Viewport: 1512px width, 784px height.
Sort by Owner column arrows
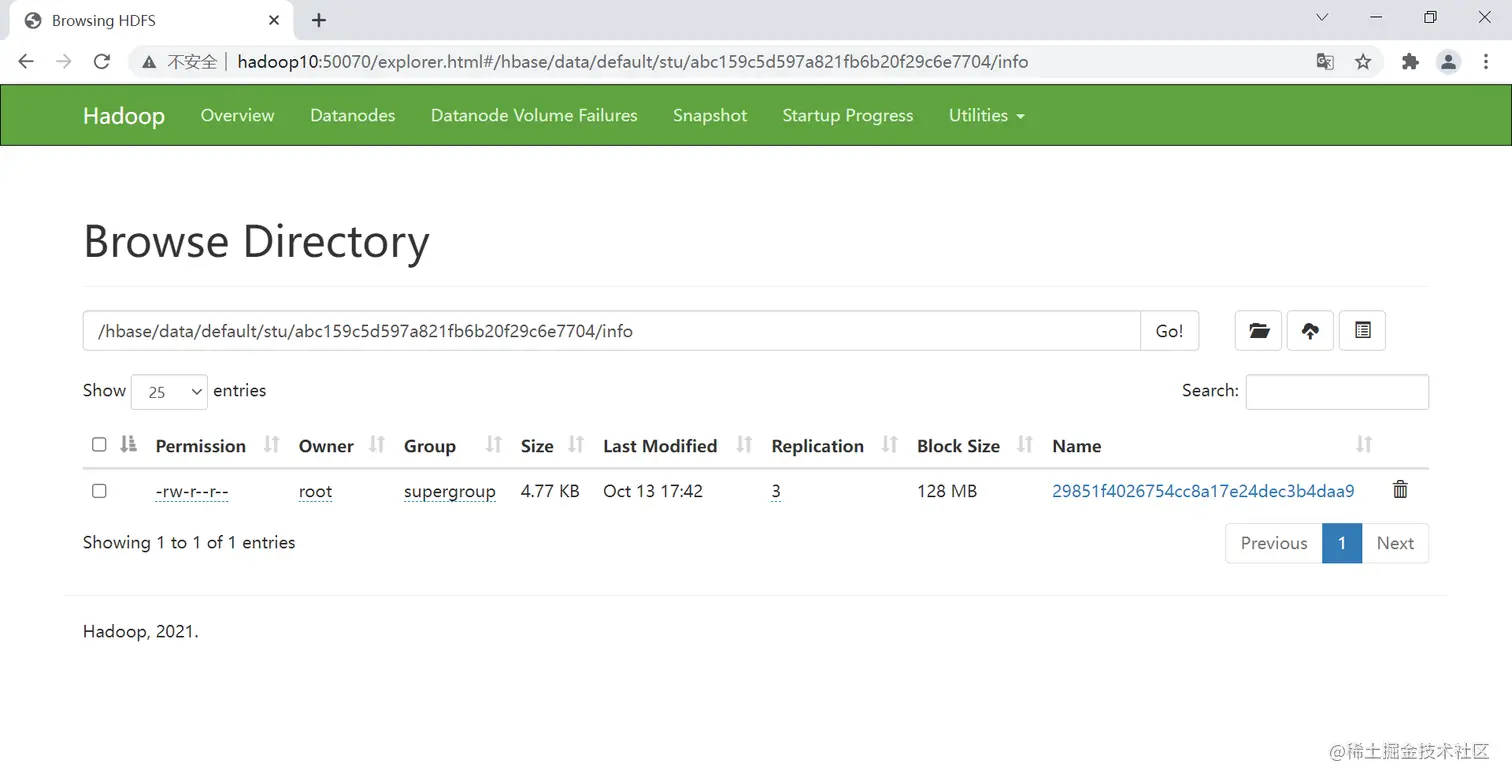[377, 445]
